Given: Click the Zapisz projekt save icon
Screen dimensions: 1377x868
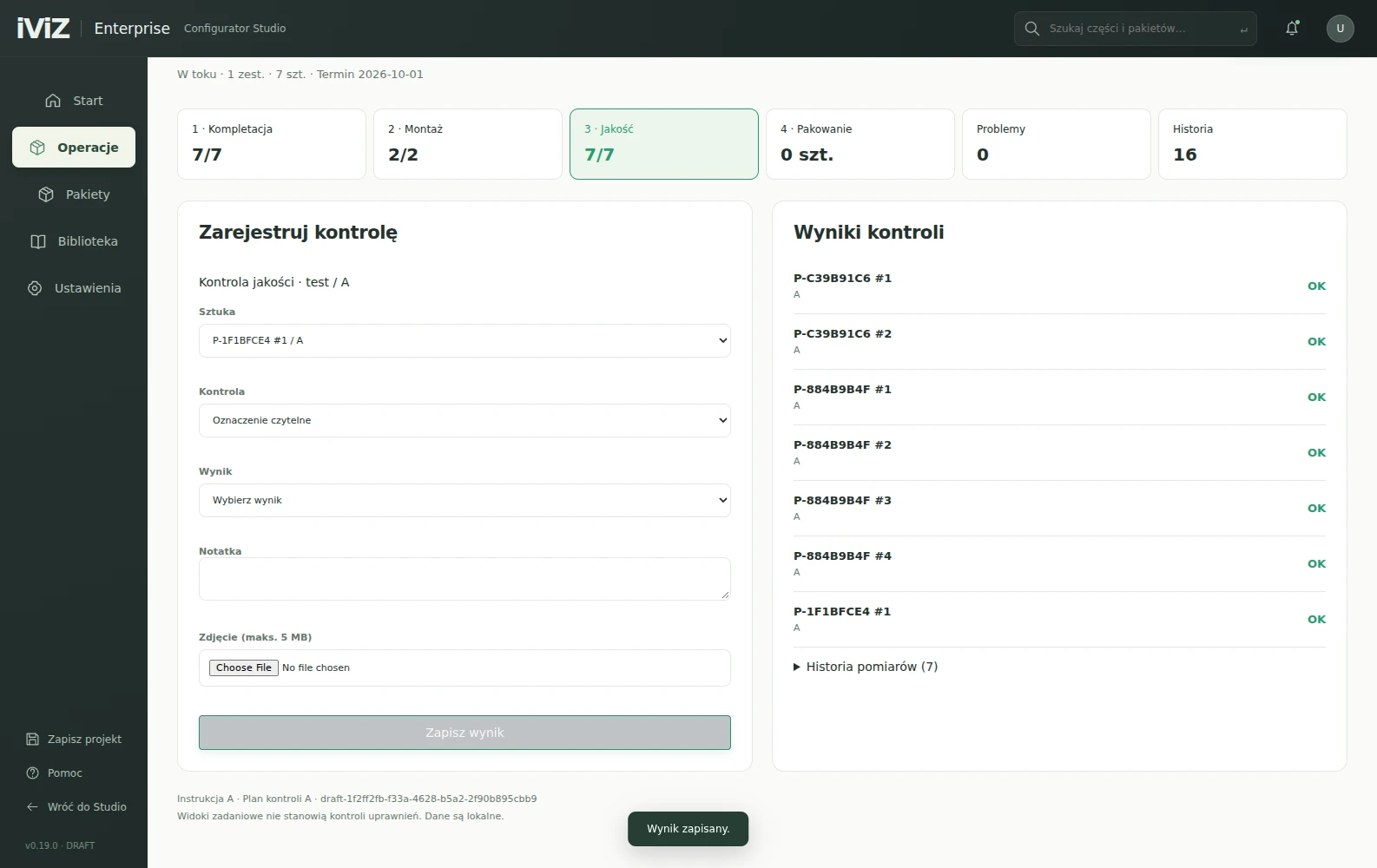Looking at the screenshot, I should pyautogui.click(x=33, y=740).
